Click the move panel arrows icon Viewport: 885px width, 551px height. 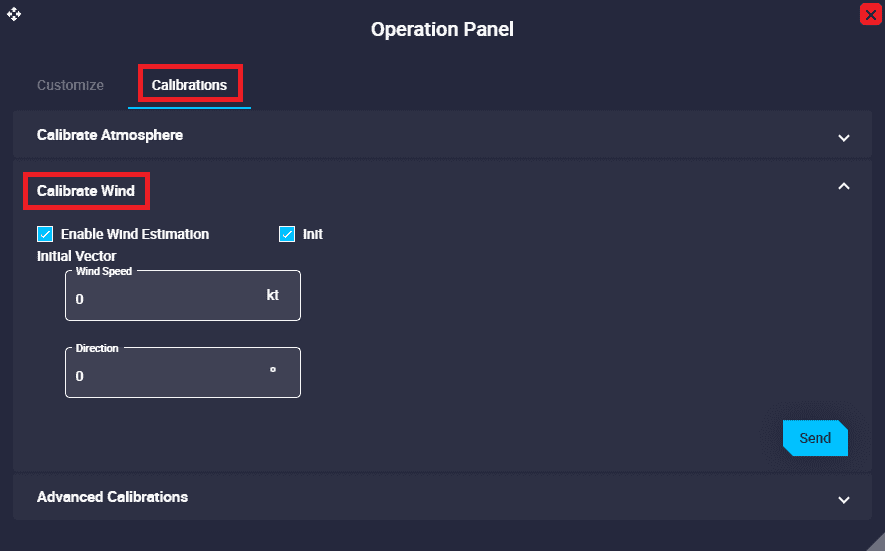coord(14,14)
